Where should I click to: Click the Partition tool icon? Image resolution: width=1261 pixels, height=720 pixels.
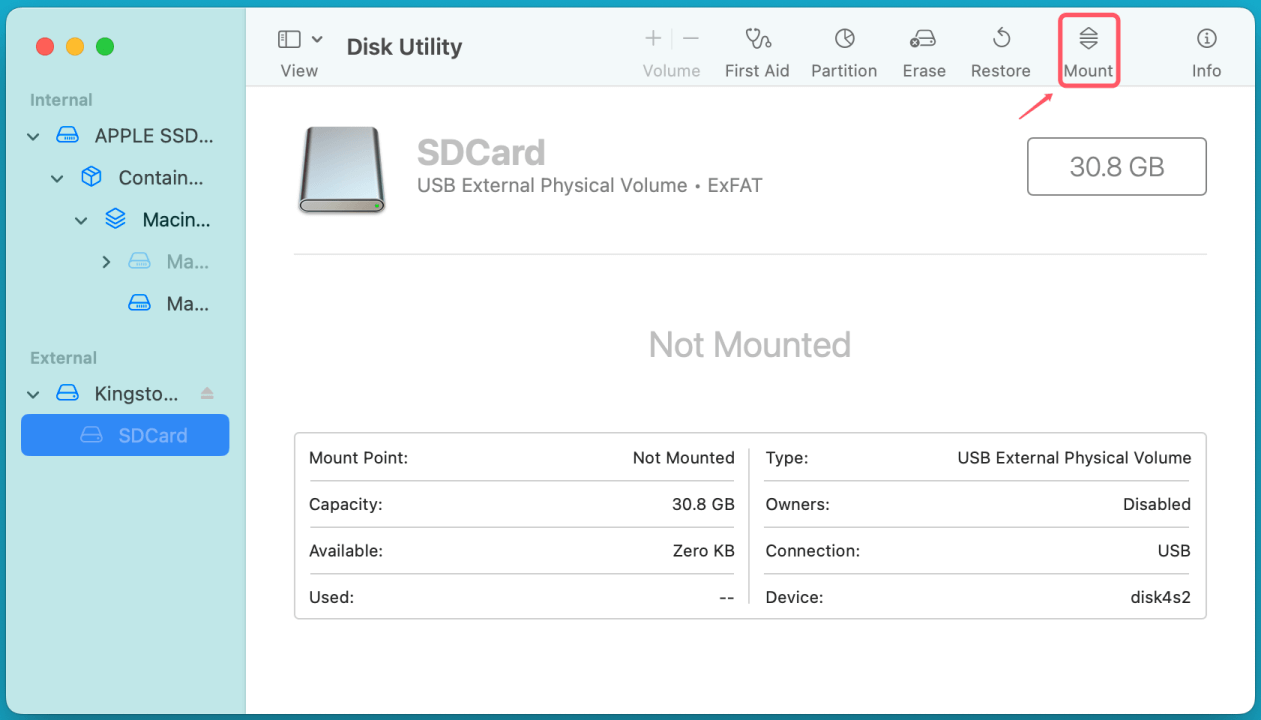tap(844, 50)
